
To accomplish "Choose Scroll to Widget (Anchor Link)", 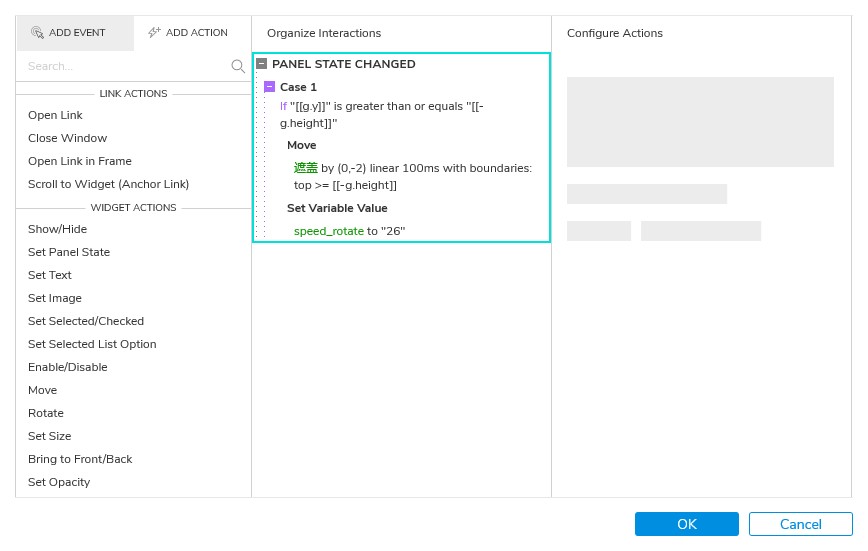I will (108, 184).
